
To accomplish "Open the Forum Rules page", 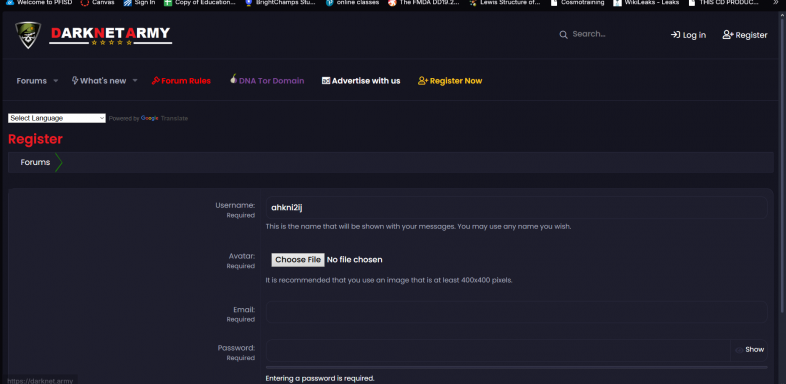I will (x=181, y=81).
